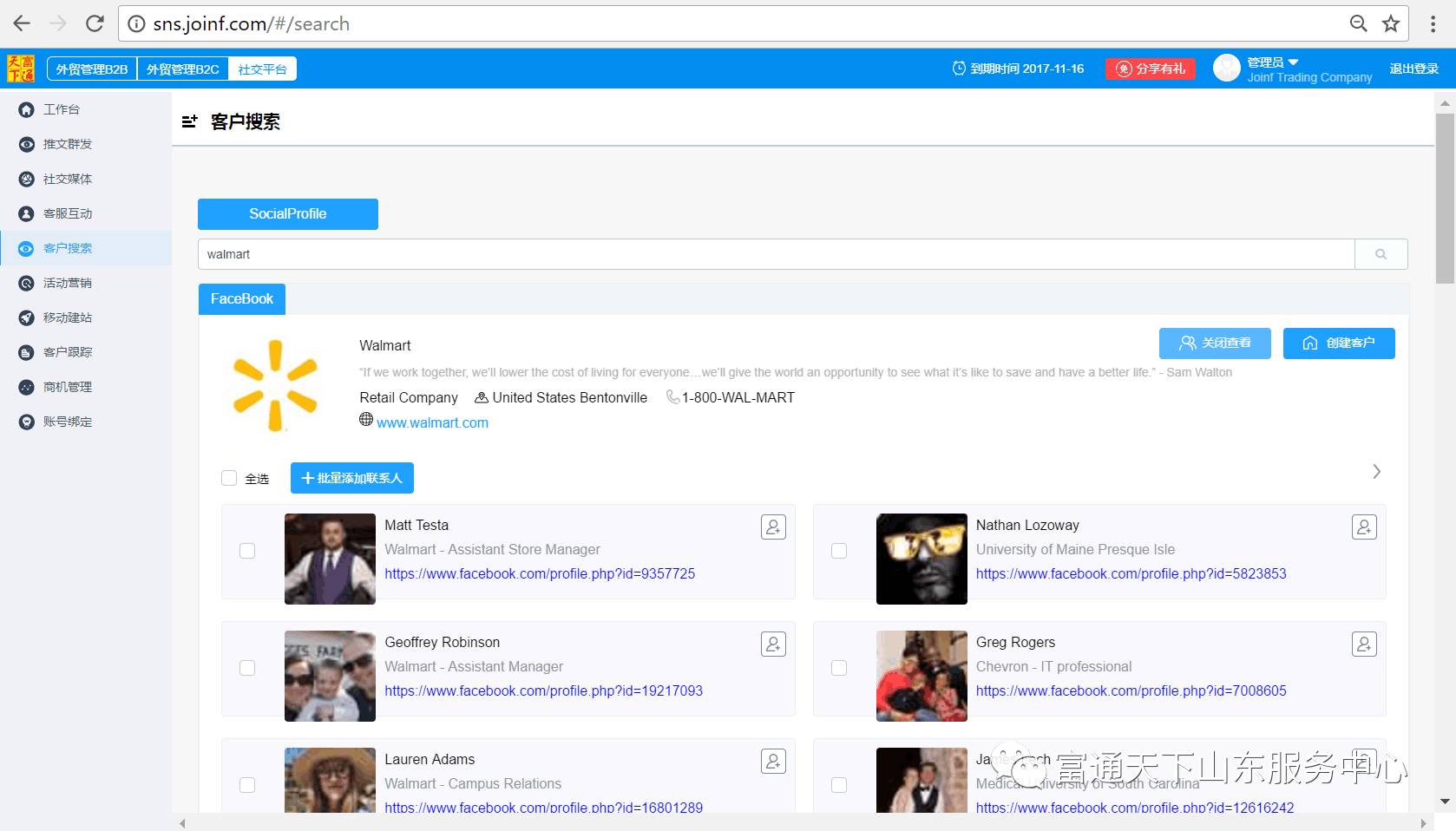The height and width of the screenshot is (831, 1456).
Task: Click the horizontal scrollbar right arrow
Action: [x=1423, y=823]
